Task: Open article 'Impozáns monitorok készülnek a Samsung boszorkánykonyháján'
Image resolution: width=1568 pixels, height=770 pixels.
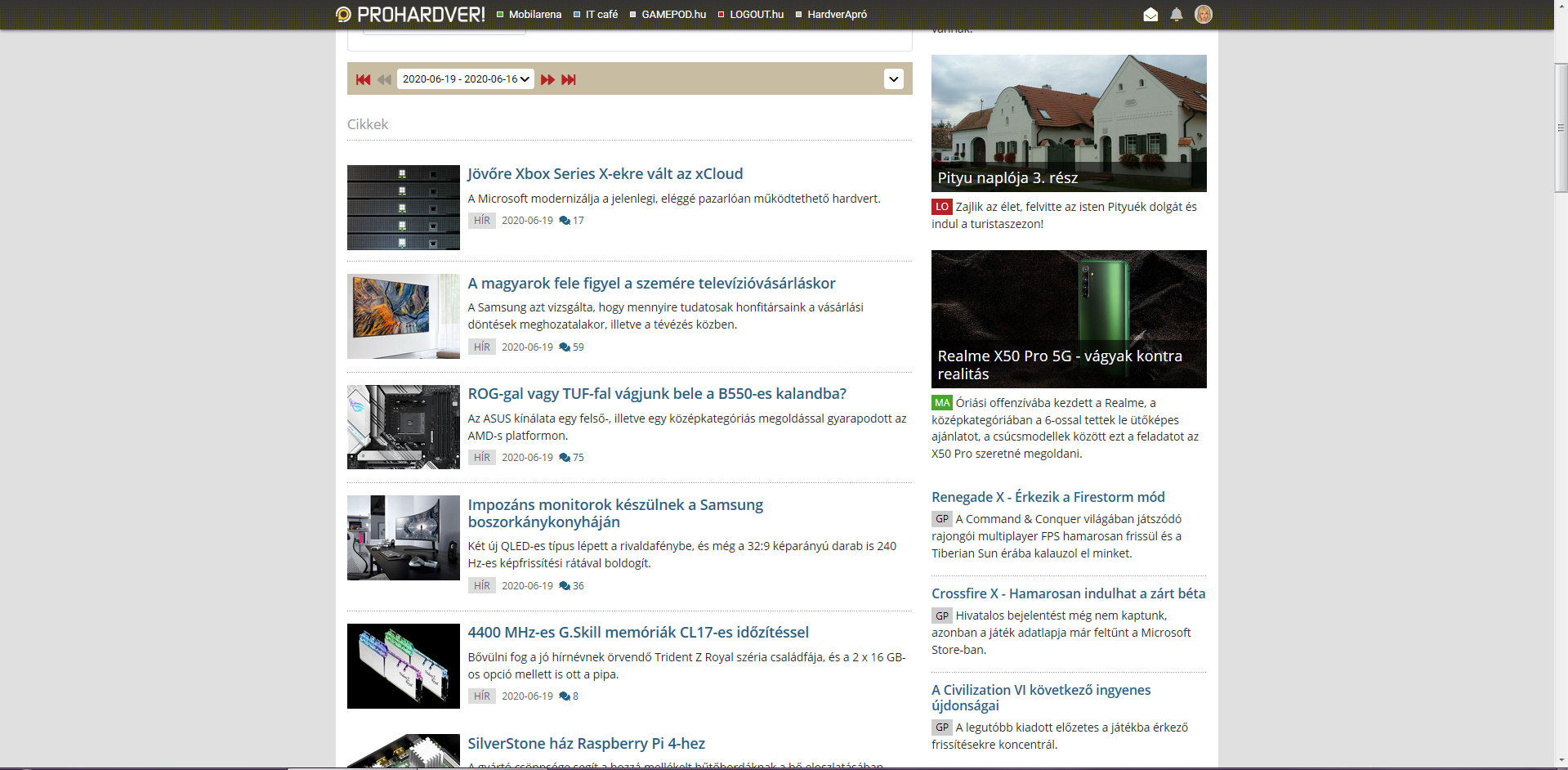Action: point(615,513)
